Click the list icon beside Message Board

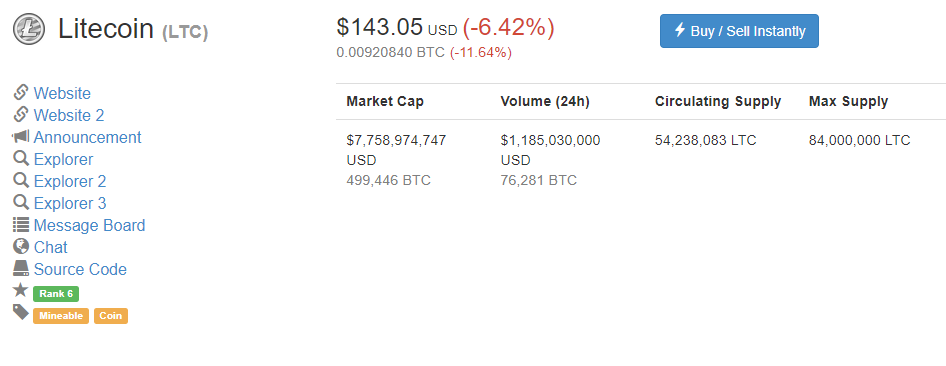click(x=21, y=225)
